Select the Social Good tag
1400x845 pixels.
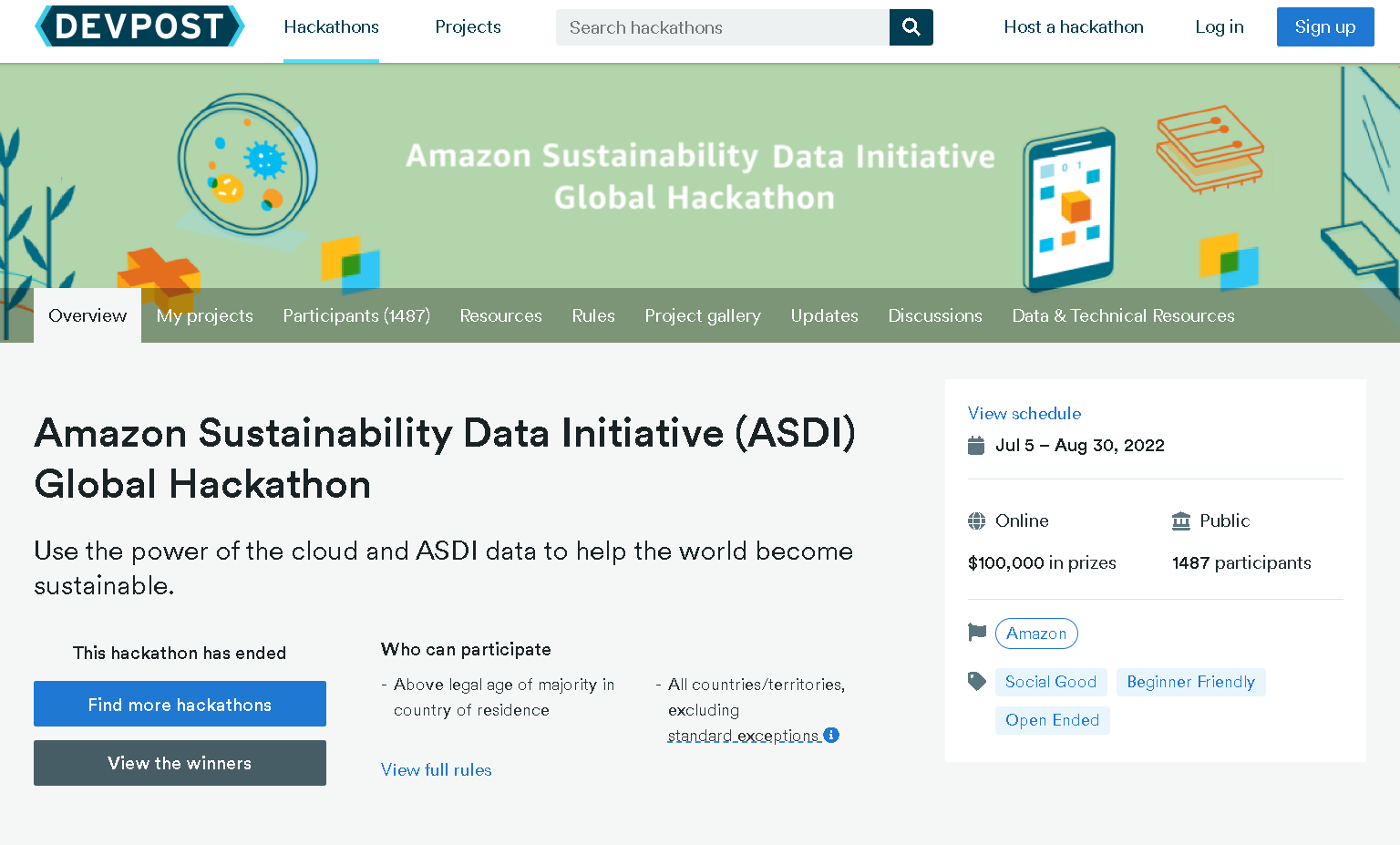(x=1051, y=682)
